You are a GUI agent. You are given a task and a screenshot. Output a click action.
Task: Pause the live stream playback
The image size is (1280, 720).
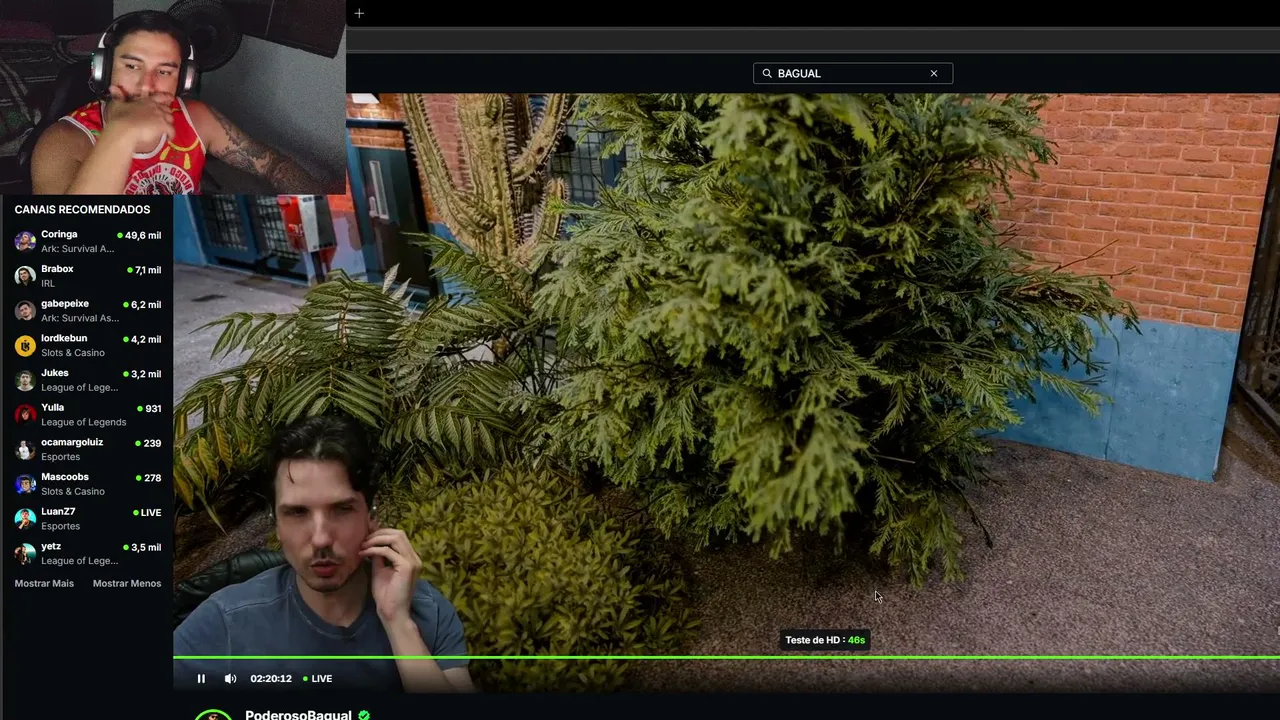pyautogui.click(x=201, y=678)
